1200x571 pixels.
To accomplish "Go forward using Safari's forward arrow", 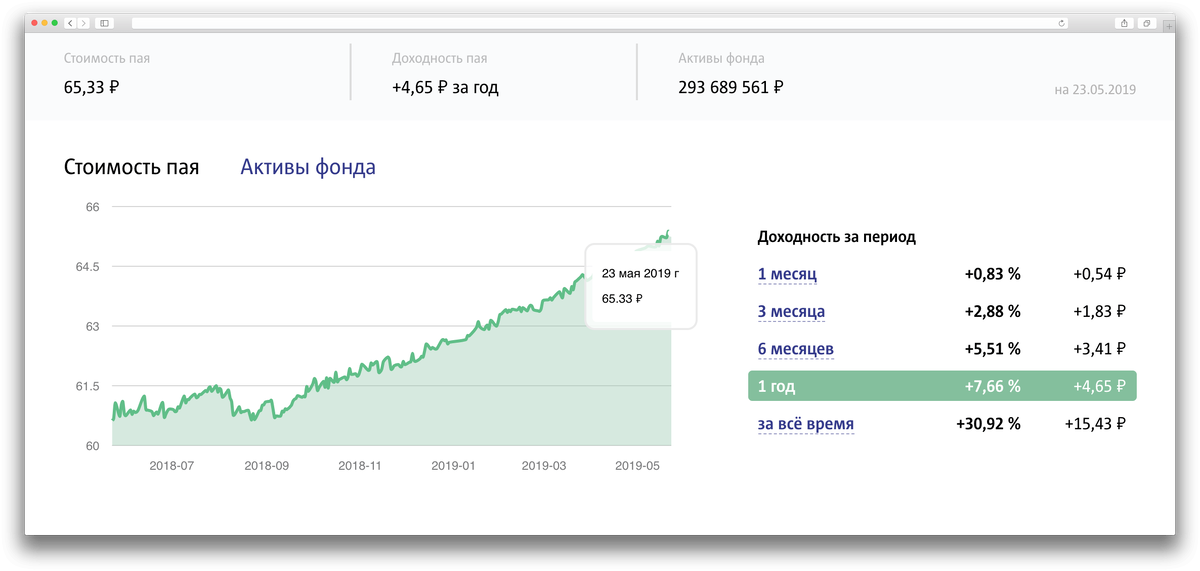I will coord(83,22).
